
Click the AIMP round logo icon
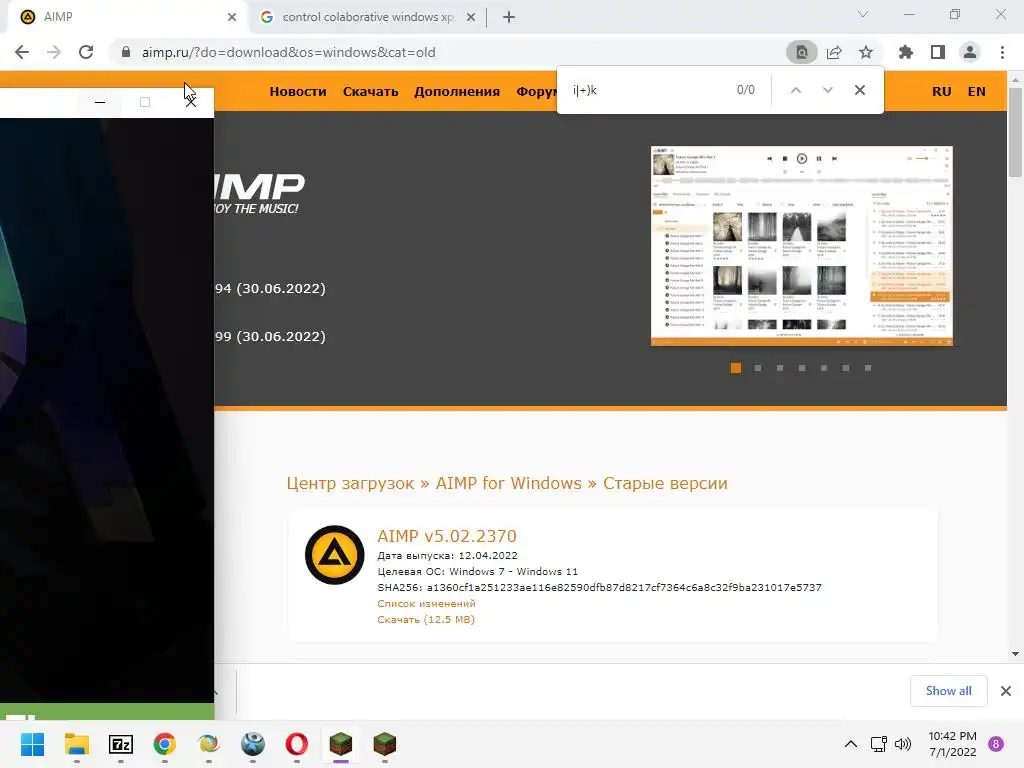[334, 555]
